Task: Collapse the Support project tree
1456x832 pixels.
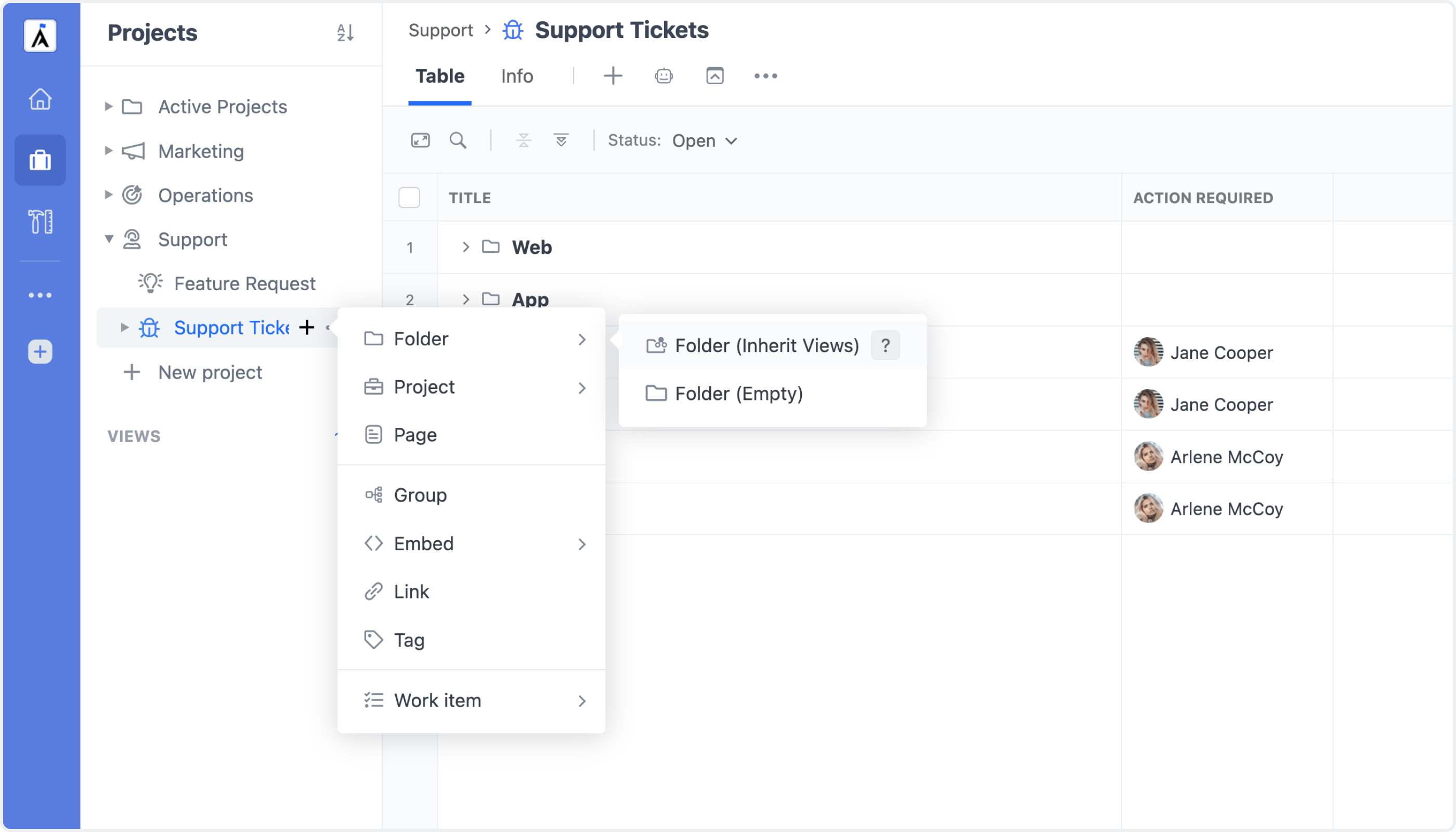Action: point(108,239)
